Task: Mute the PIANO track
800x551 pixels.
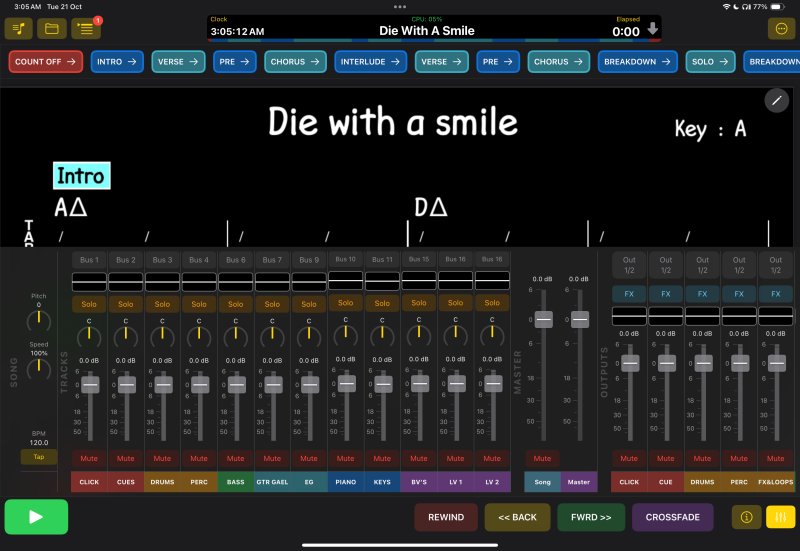Action: coord(346,458)
